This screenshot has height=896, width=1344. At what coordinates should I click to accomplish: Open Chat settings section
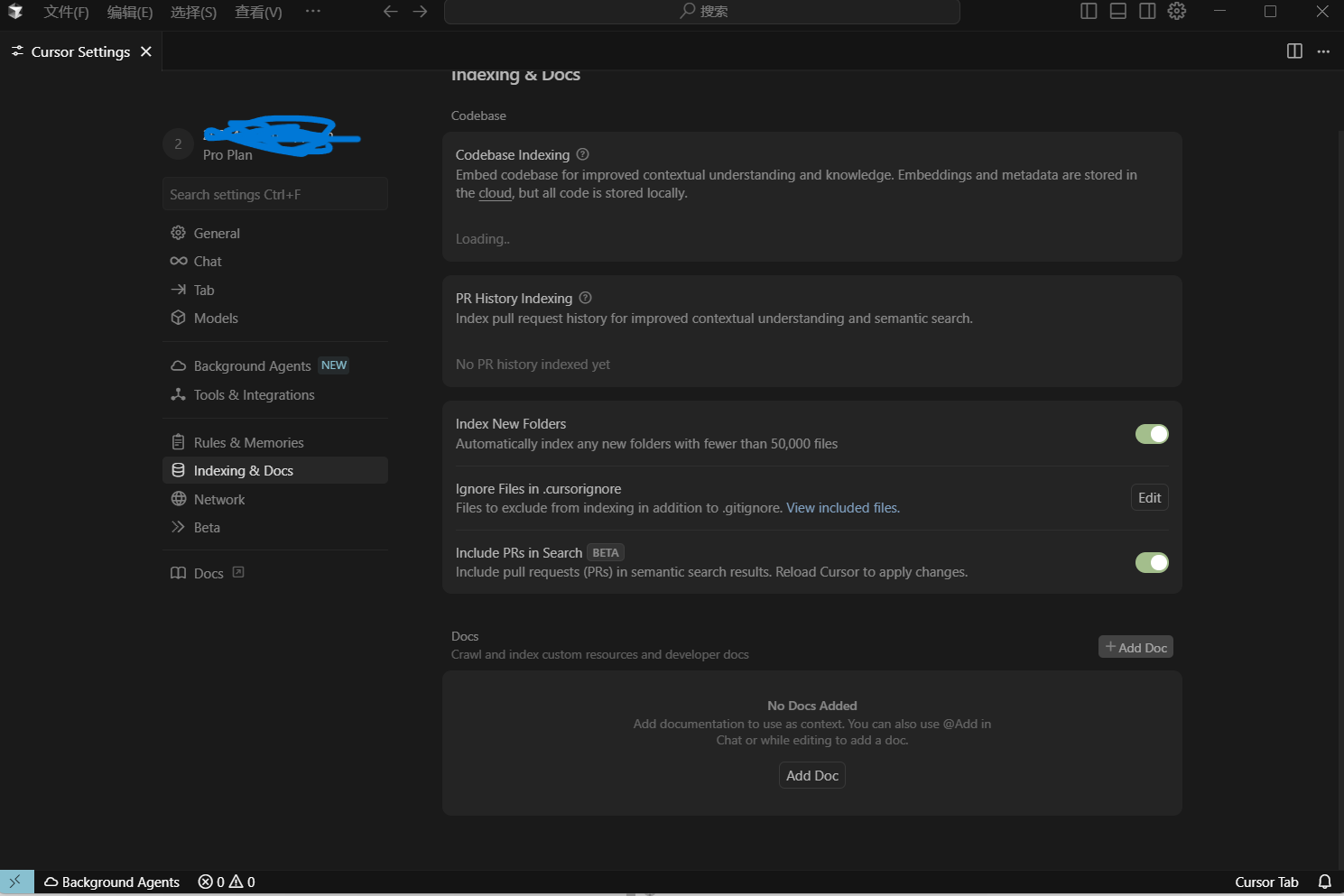pos(275,261)
